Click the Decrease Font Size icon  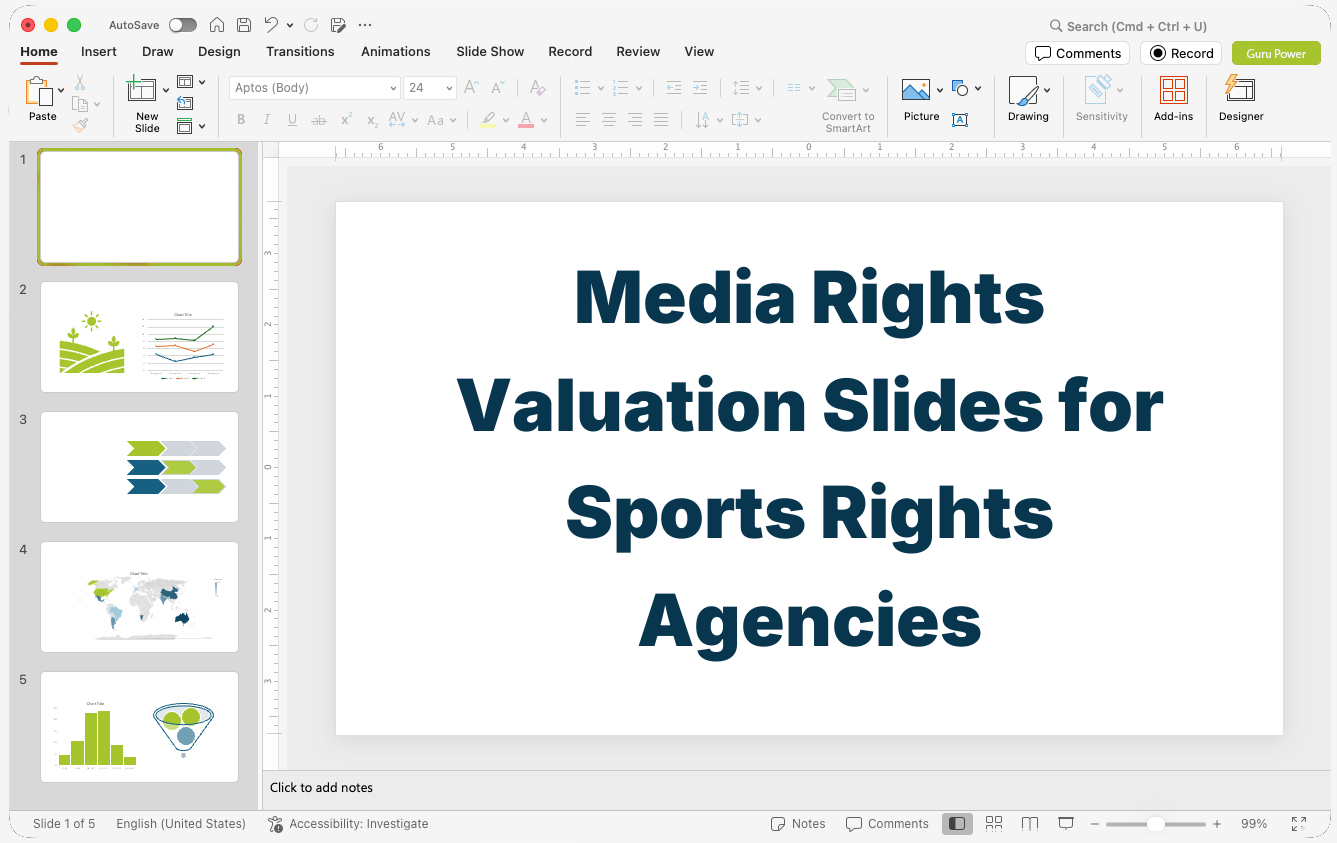(x=497, y=88)
